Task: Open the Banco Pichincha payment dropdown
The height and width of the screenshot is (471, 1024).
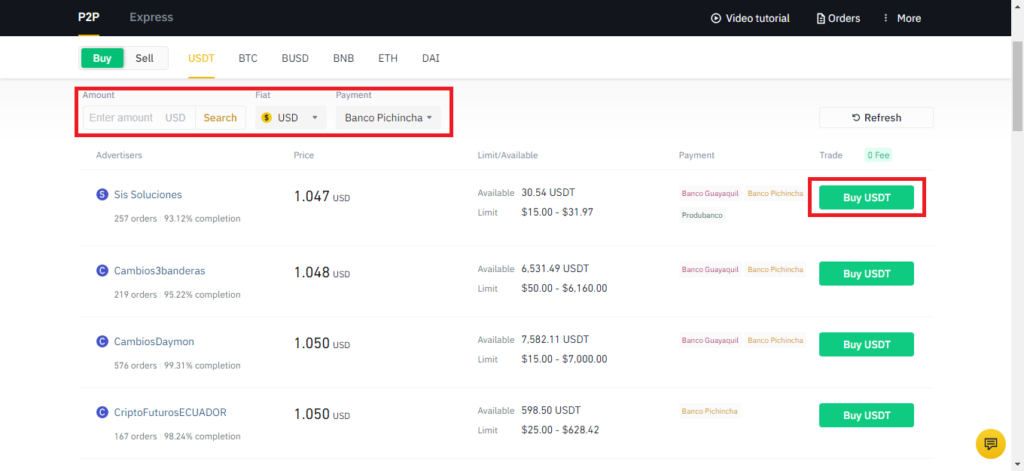Action: click(x=389, y=118)
